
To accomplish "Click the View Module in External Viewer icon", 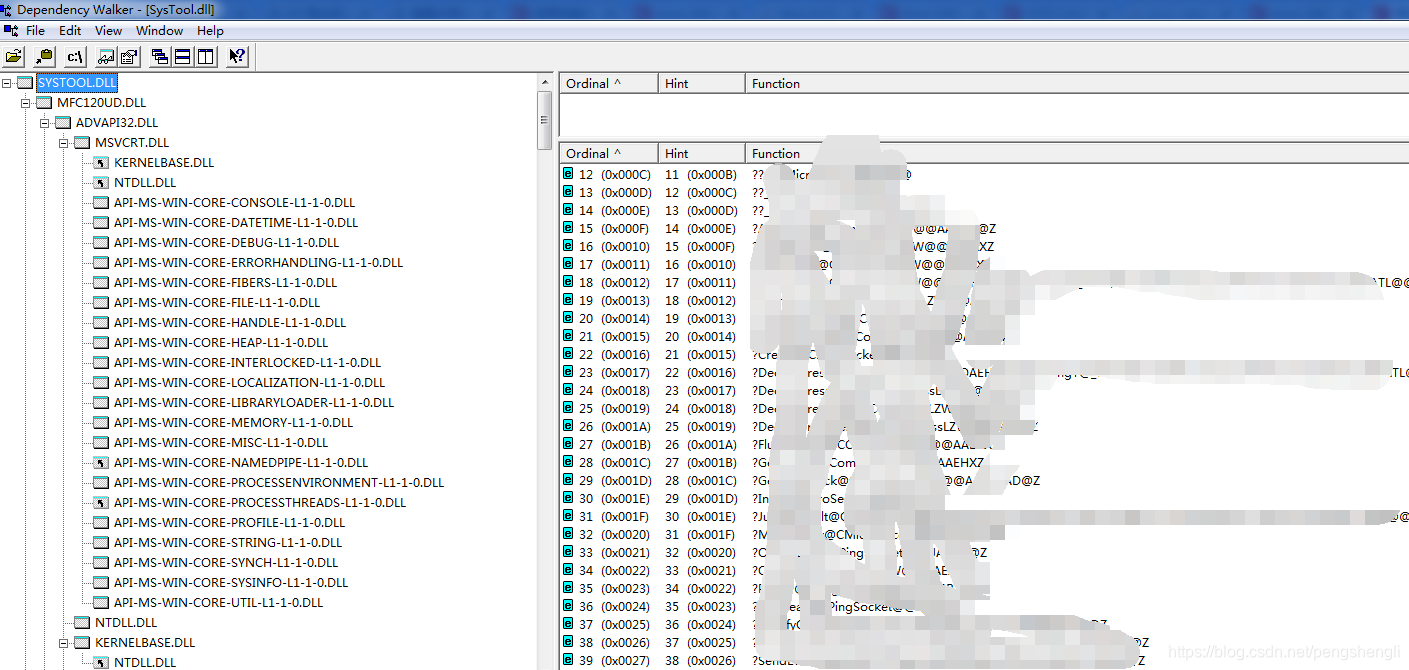I will pos(105,57).
